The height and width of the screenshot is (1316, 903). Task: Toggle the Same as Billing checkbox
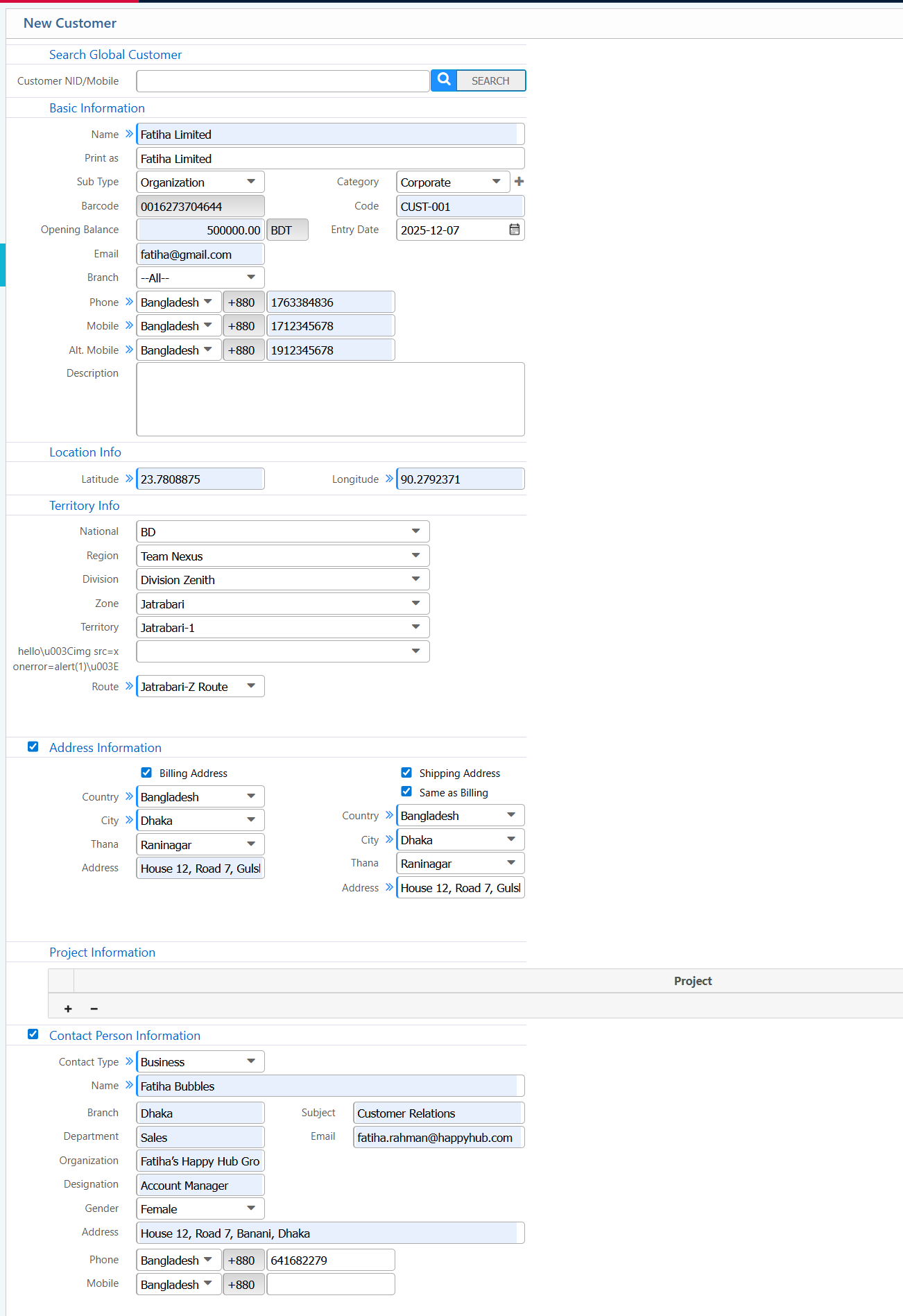click(x=406, y=792)
